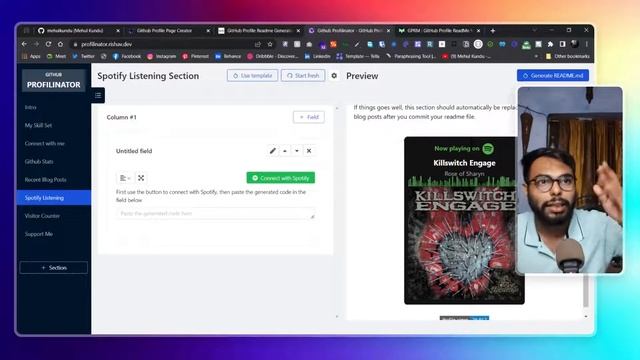The width and height of the screenshot is (640, 360).
Task: Switch to the mehulkundu GitHub tab
Action: tap(75, 31)
